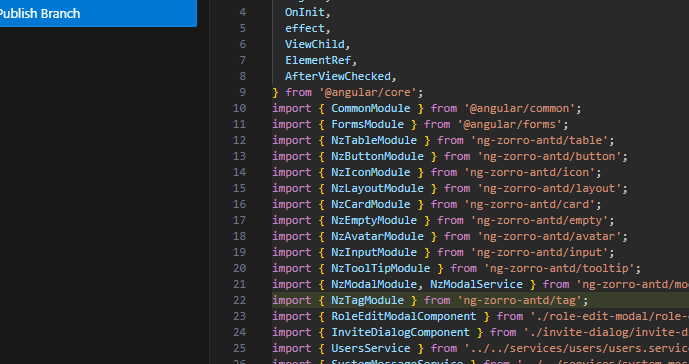Click the from keyword on line 18
This screenshot has width=689, height=364.
[x=457, y=236]
